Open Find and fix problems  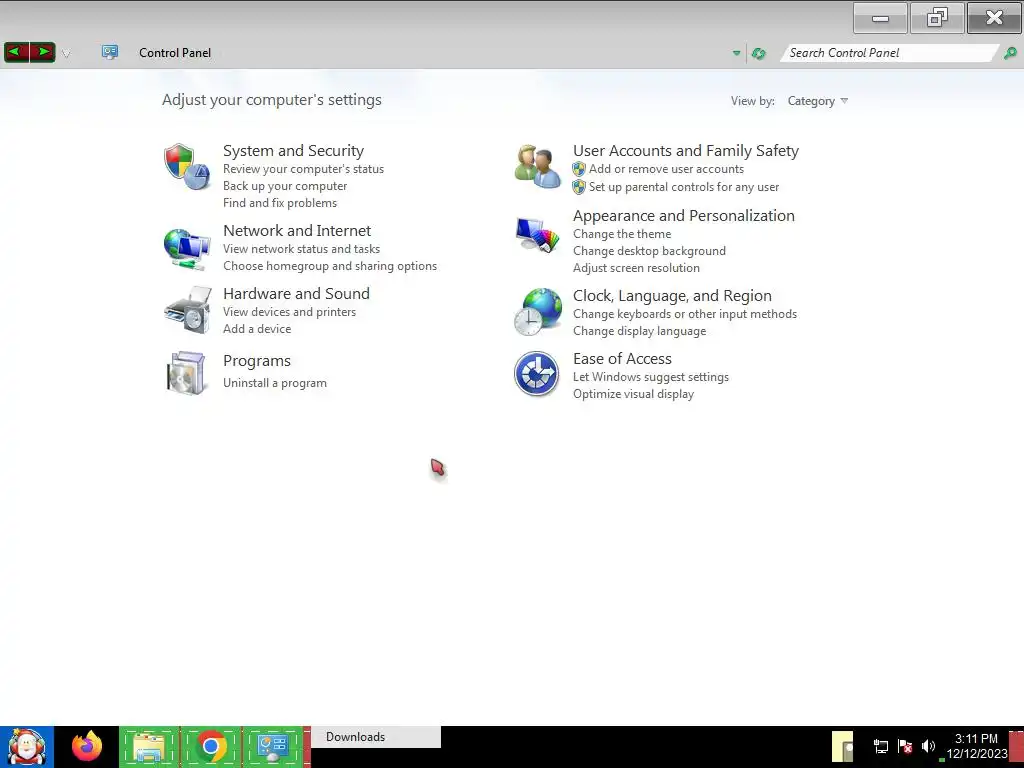280,203
